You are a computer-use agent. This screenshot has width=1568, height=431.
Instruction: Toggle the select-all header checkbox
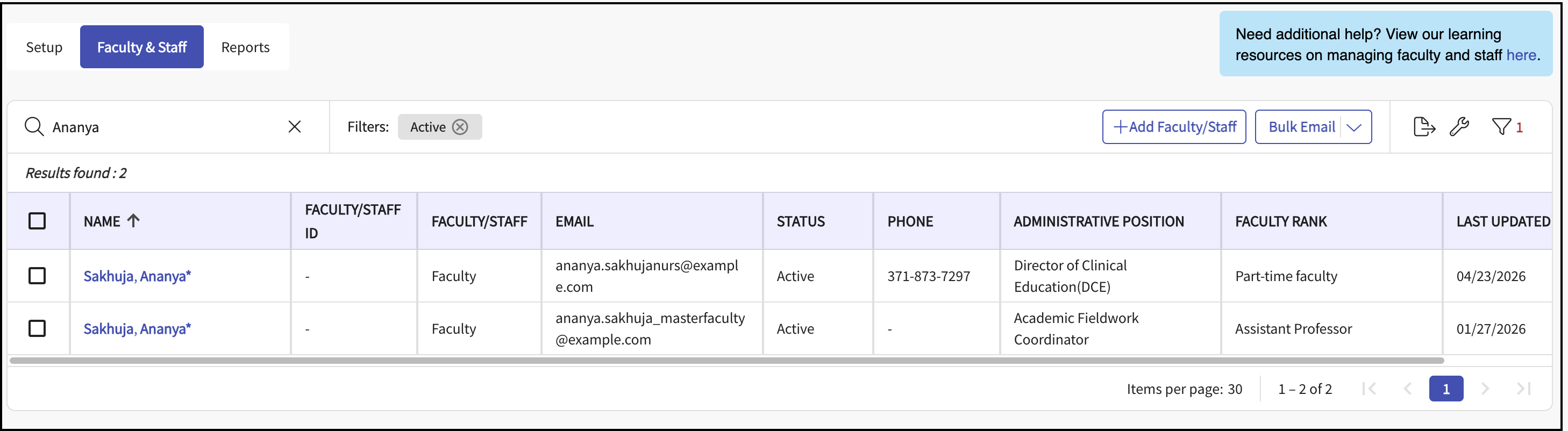pyautogui.click(x=37, y=221)
